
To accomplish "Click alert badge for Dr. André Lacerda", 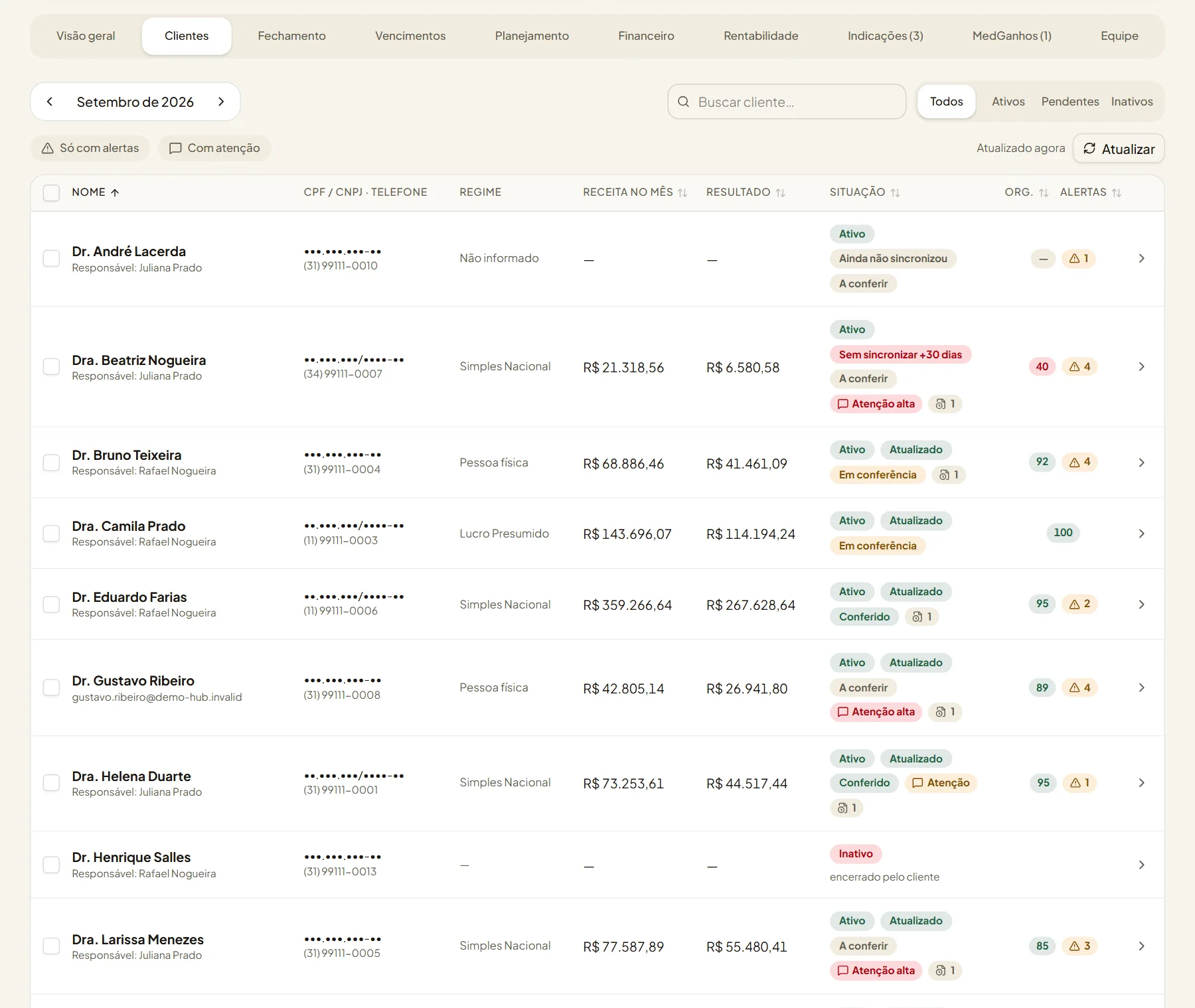I will (1079, 259).
